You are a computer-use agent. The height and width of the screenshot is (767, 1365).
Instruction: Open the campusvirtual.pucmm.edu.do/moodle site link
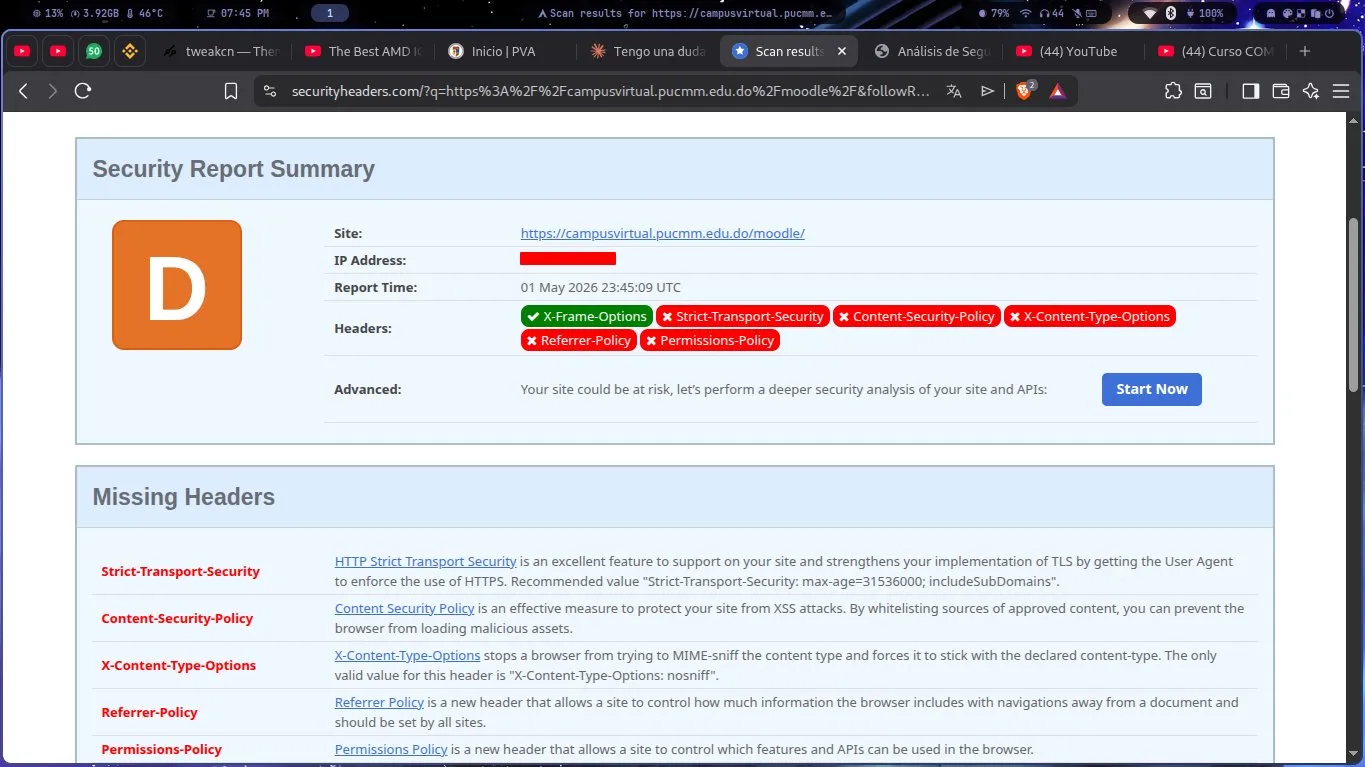[662, 233]
